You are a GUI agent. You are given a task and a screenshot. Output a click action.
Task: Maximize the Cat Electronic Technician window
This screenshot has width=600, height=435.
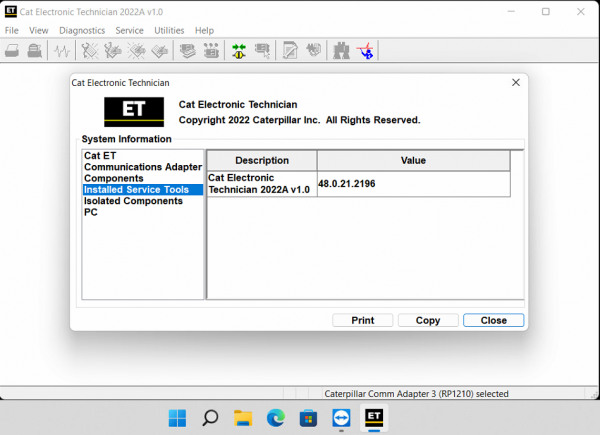click(x=546, y=11)
